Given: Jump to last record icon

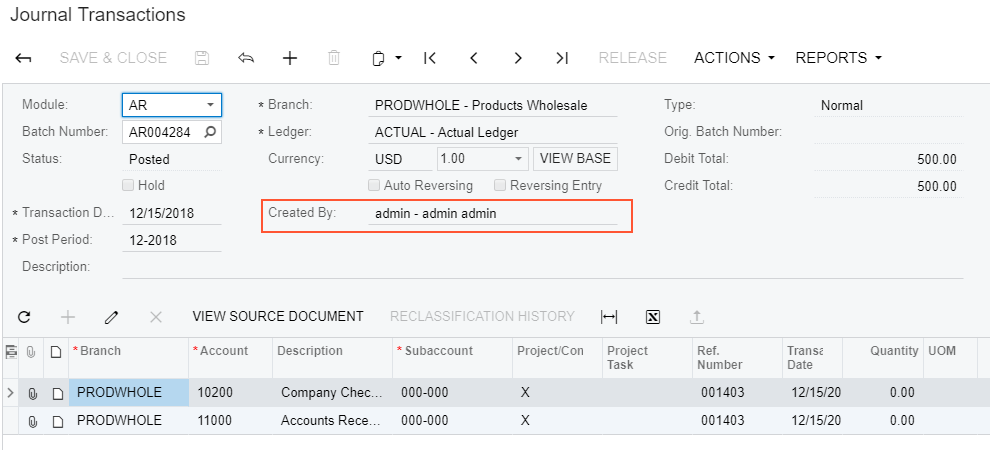Looking at the screenshot, I should coord(562,58).
